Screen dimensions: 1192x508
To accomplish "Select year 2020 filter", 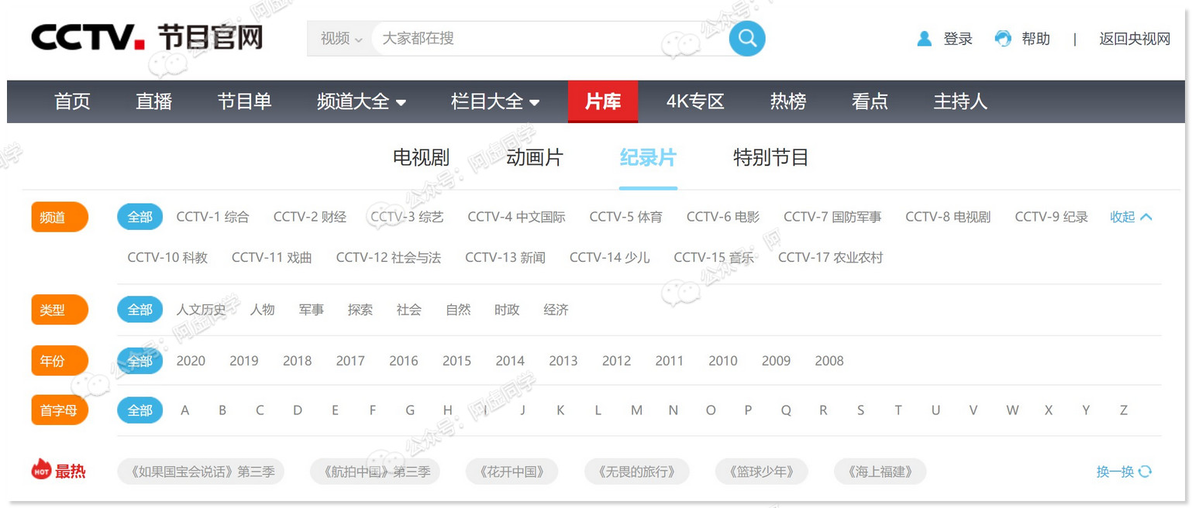I will click(x=191, y=360).
